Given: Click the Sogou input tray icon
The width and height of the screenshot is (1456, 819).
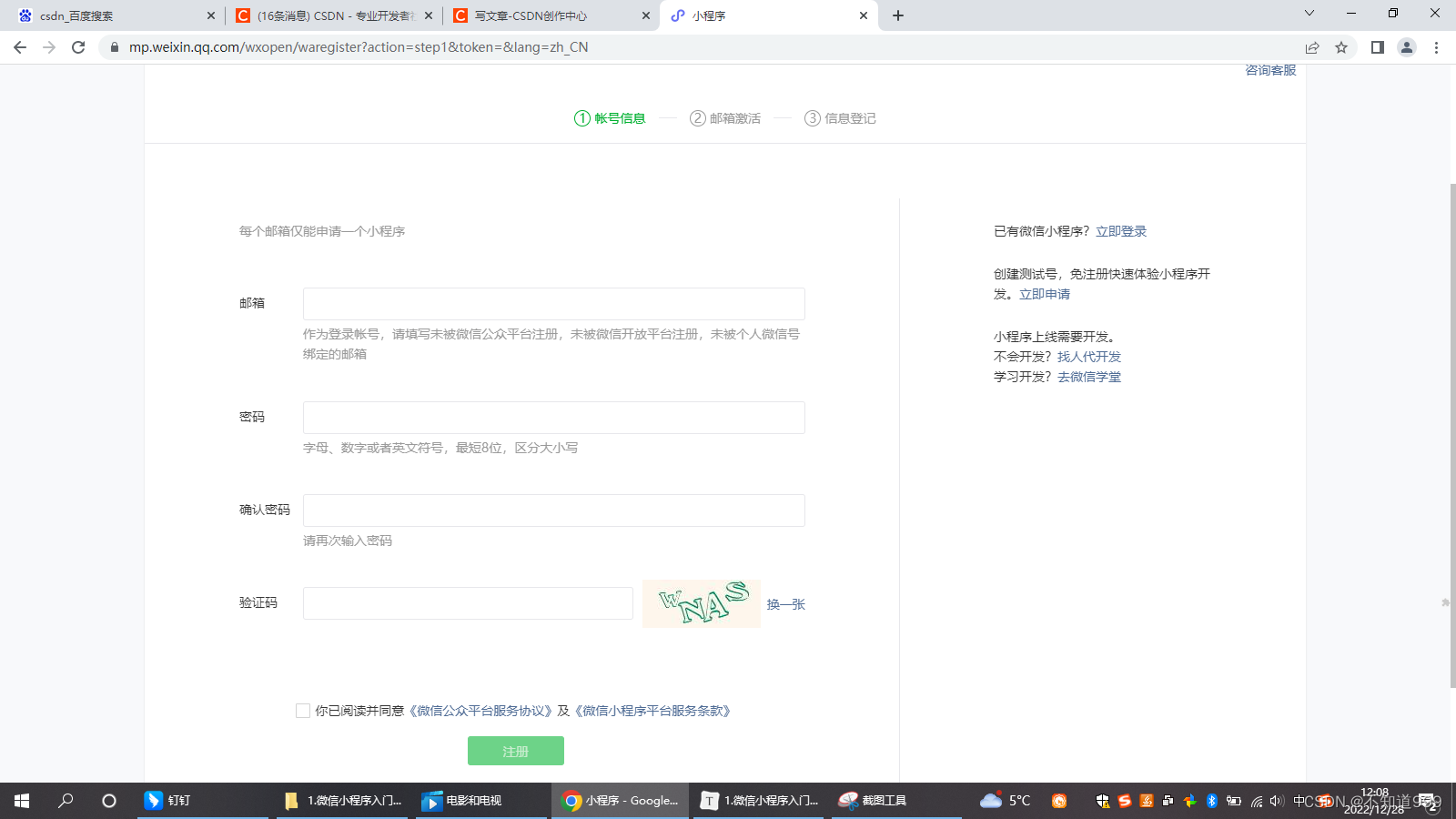Looking at the screenshot, I should (x=1125, y=801).
